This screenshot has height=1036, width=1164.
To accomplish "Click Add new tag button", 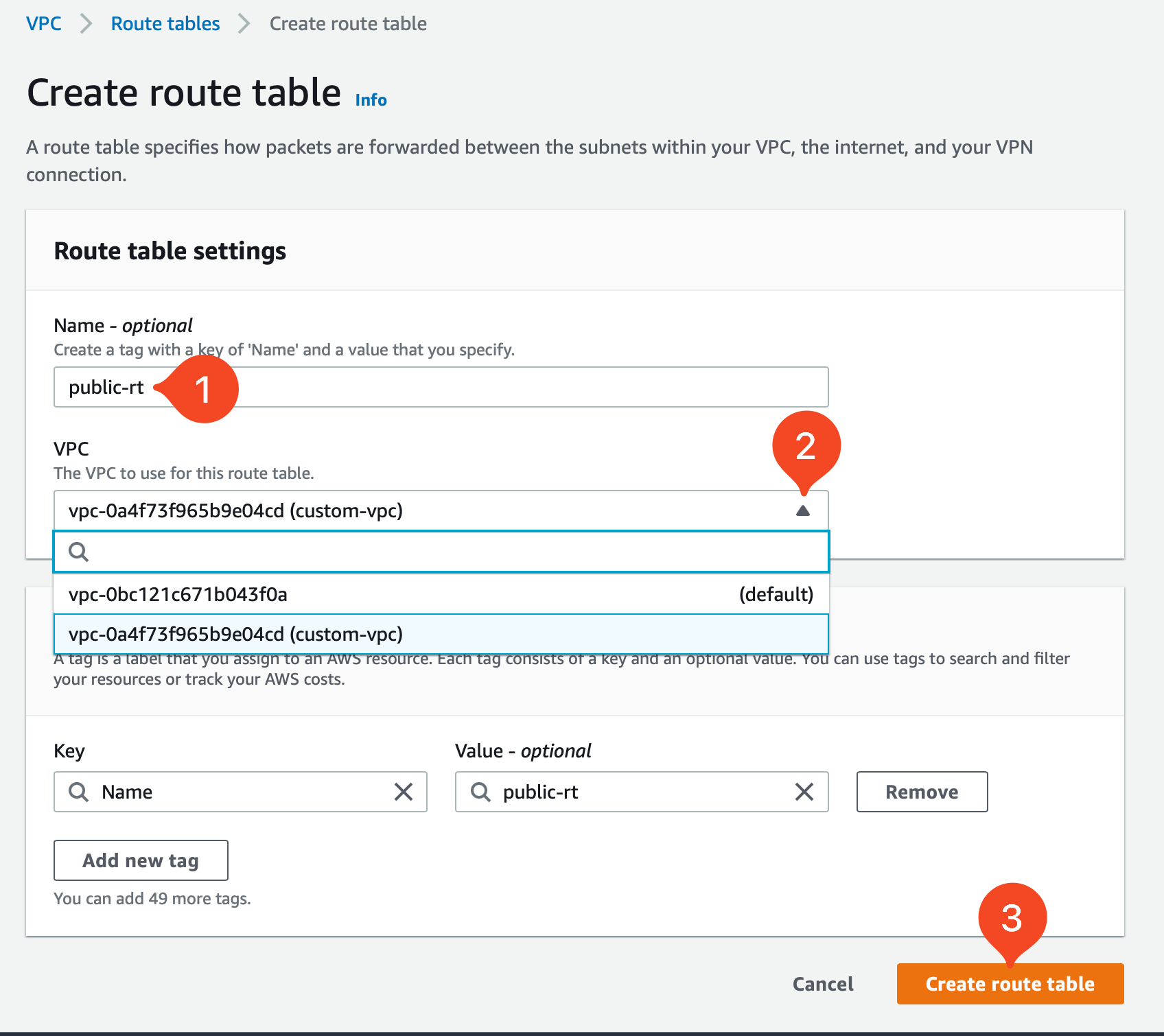I will coord(141,860).
